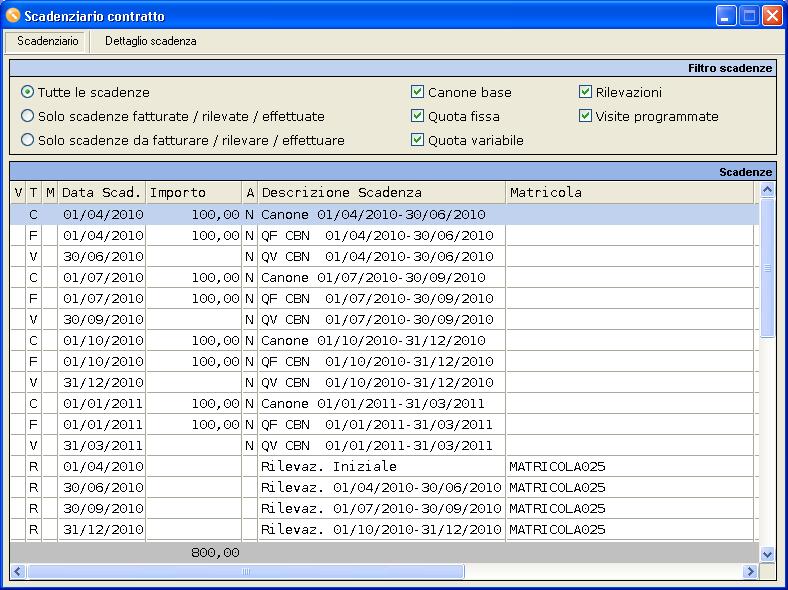
Task: Maximize the Scadenziario contratto window
Action: [749, 16]
